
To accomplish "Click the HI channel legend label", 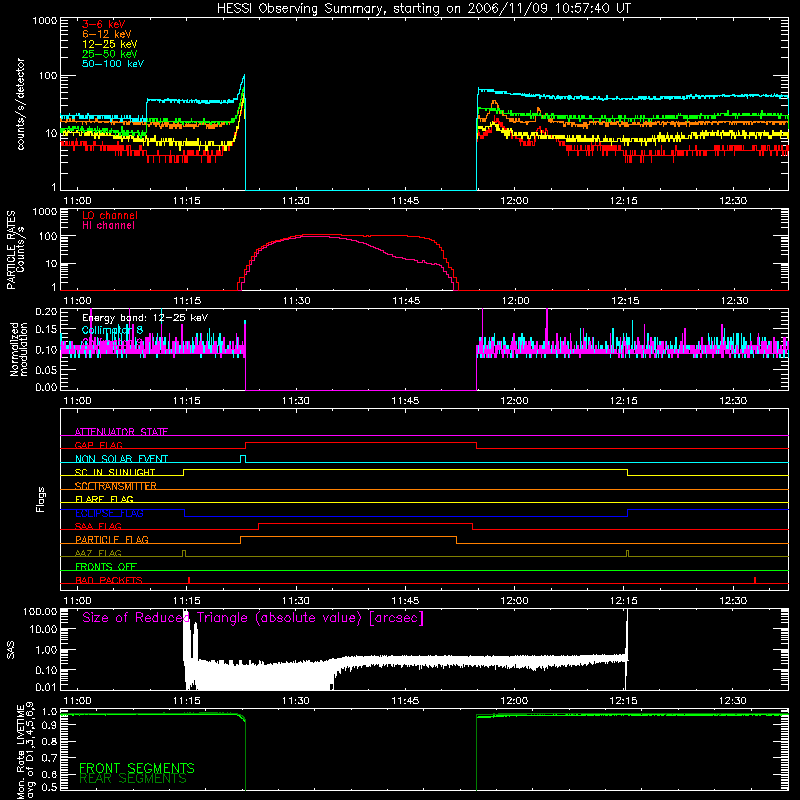I will point(108,226).
